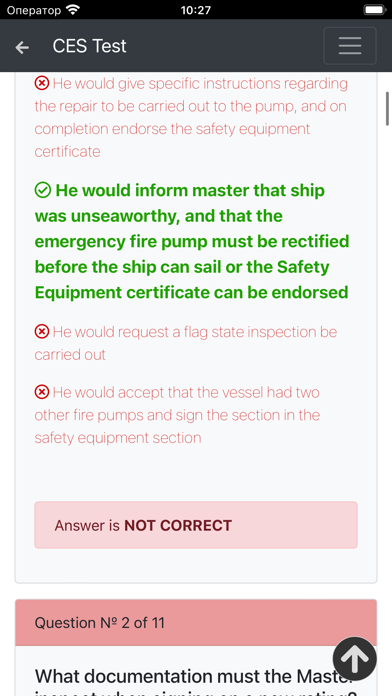Image resolution: width=392 pixels, height=696 pixels.
Task: Tap the battery indicator in status bar
Action: coord(375,9)
